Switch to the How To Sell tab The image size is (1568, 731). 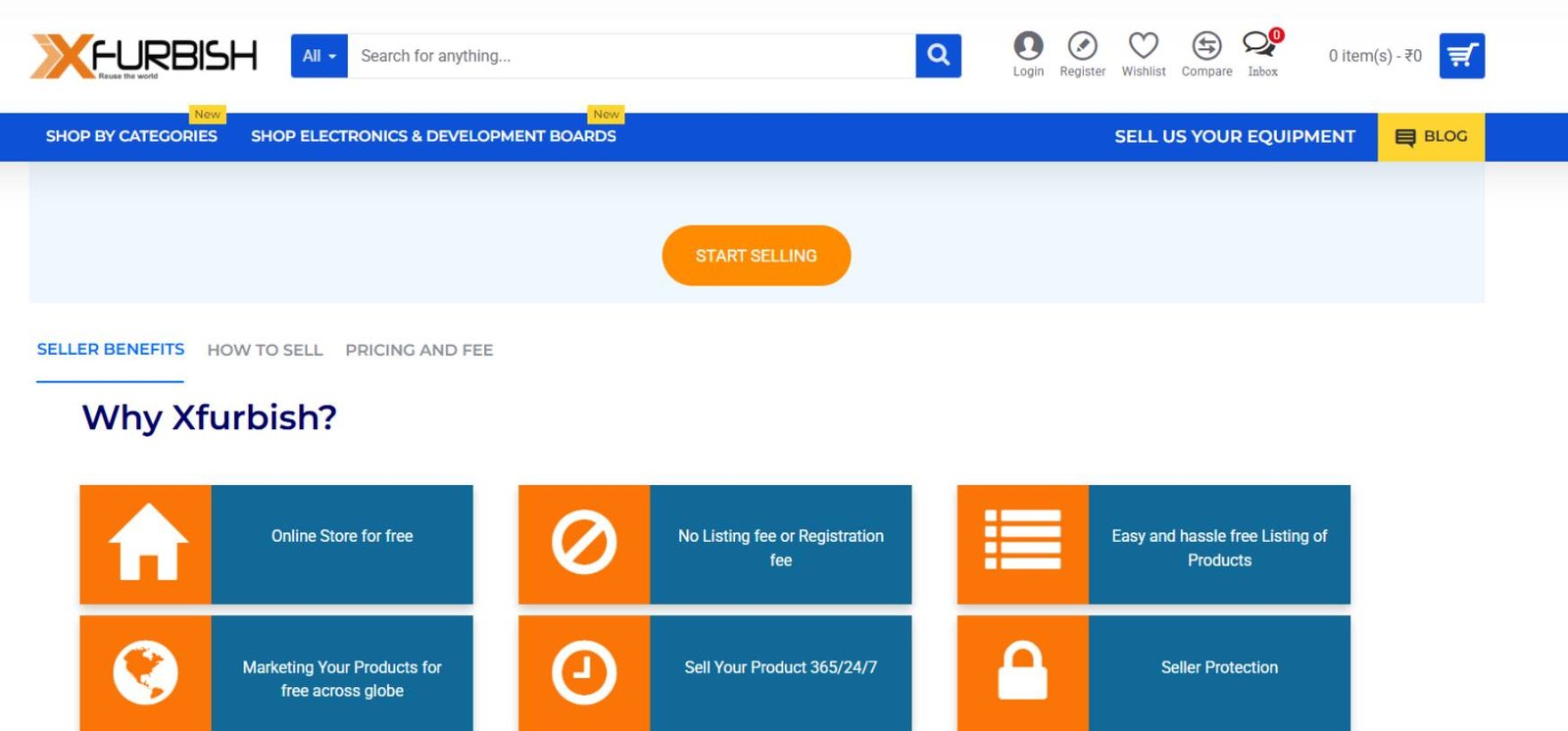pyautogui.click(x=265, y=350)
